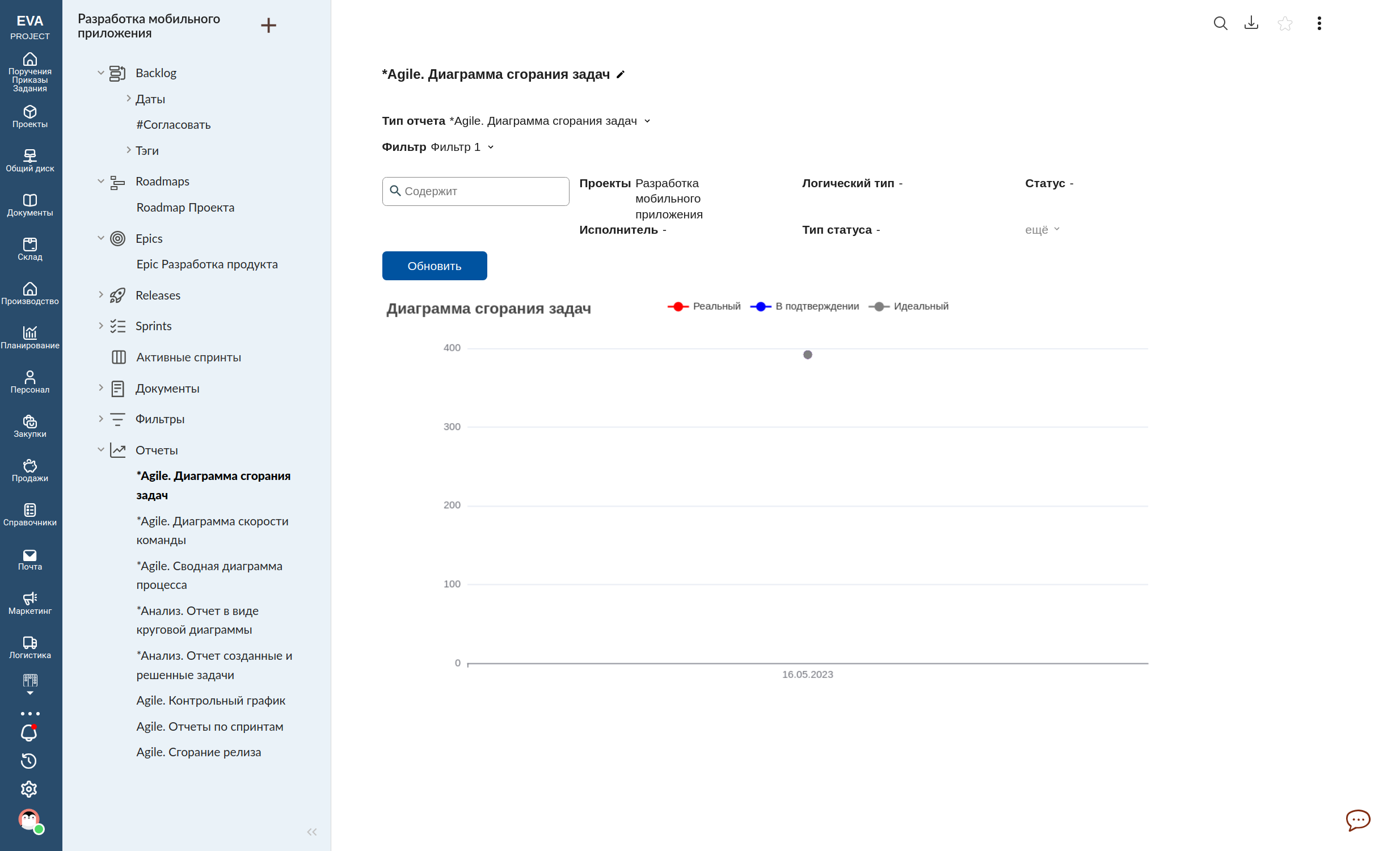Open the search magnifier icon top right
The image size is (1400, 851).
coord(1220,23)
